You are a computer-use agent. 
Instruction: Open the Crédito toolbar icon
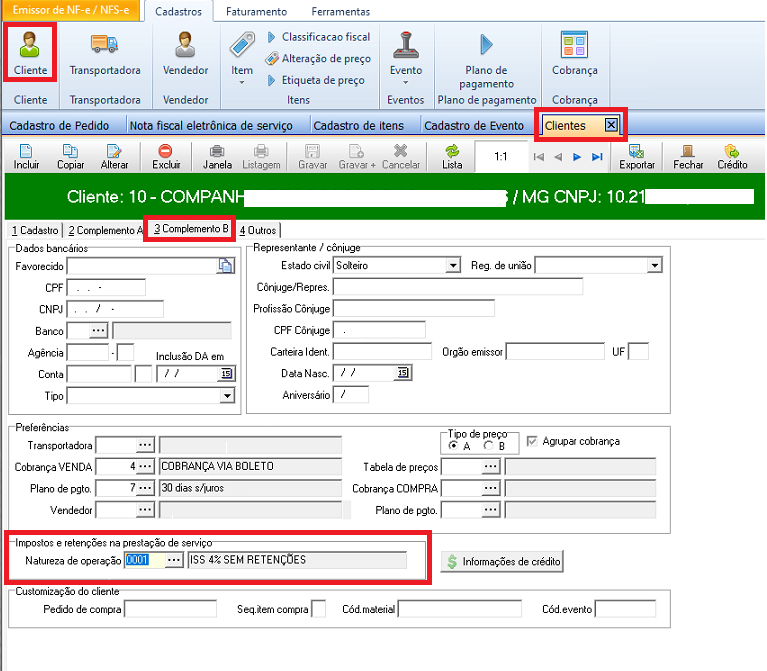(732, 151)
